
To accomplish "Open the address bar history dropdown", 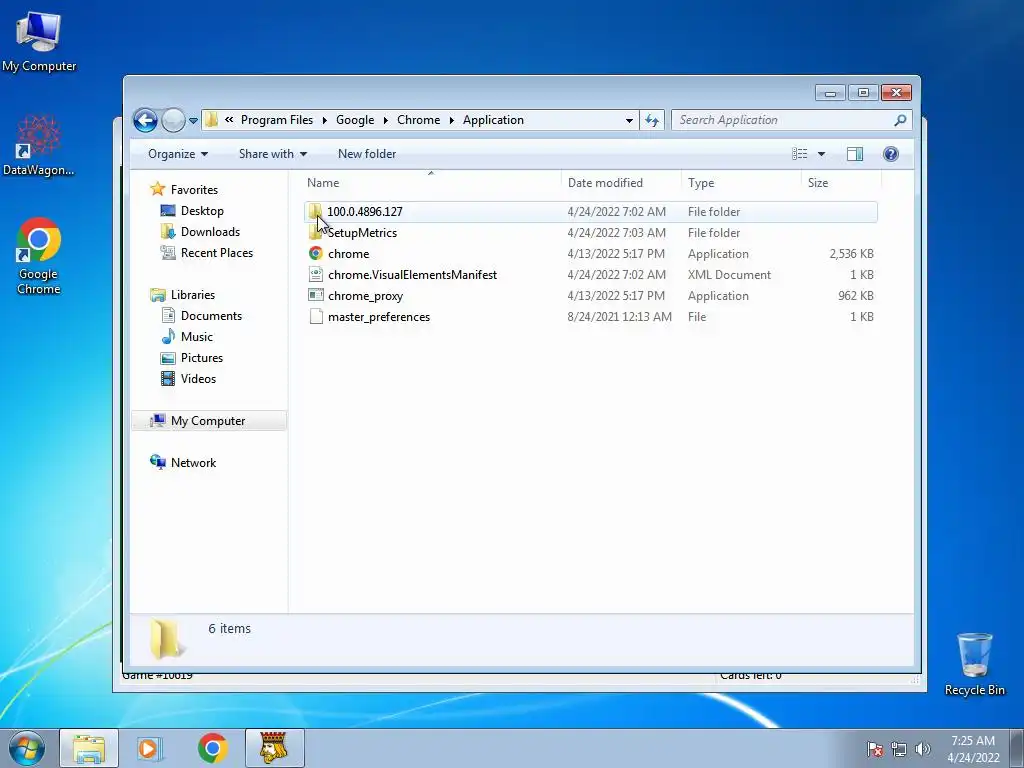I will coord(629,120).
